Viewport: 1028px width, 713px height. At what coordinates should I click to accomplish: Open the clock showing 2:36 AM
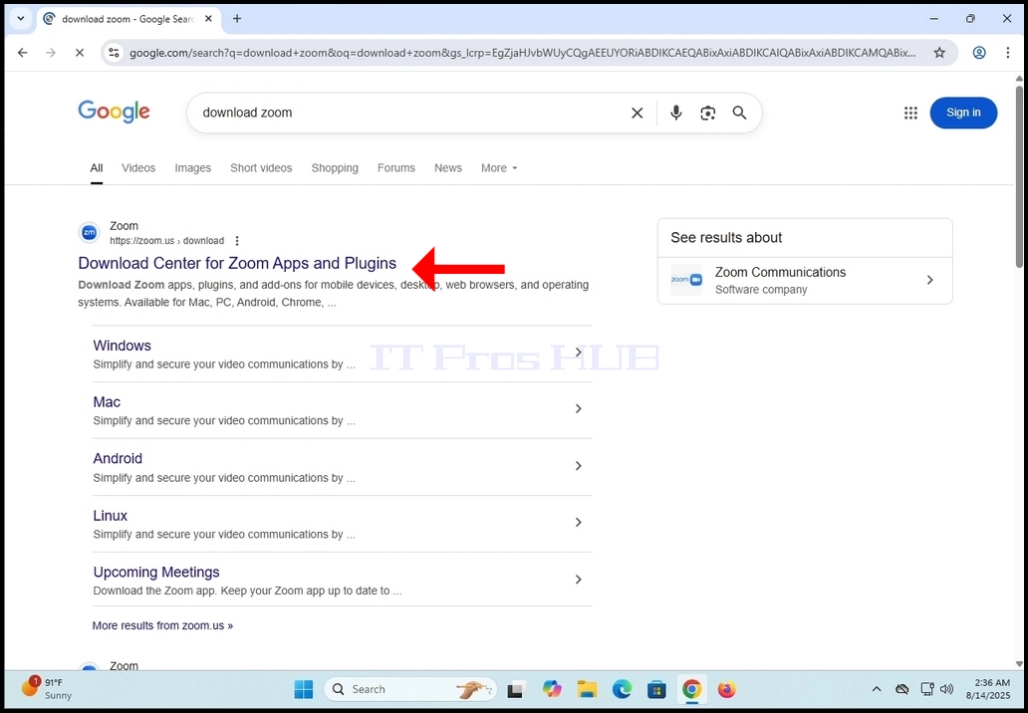(x=987, y=689)
